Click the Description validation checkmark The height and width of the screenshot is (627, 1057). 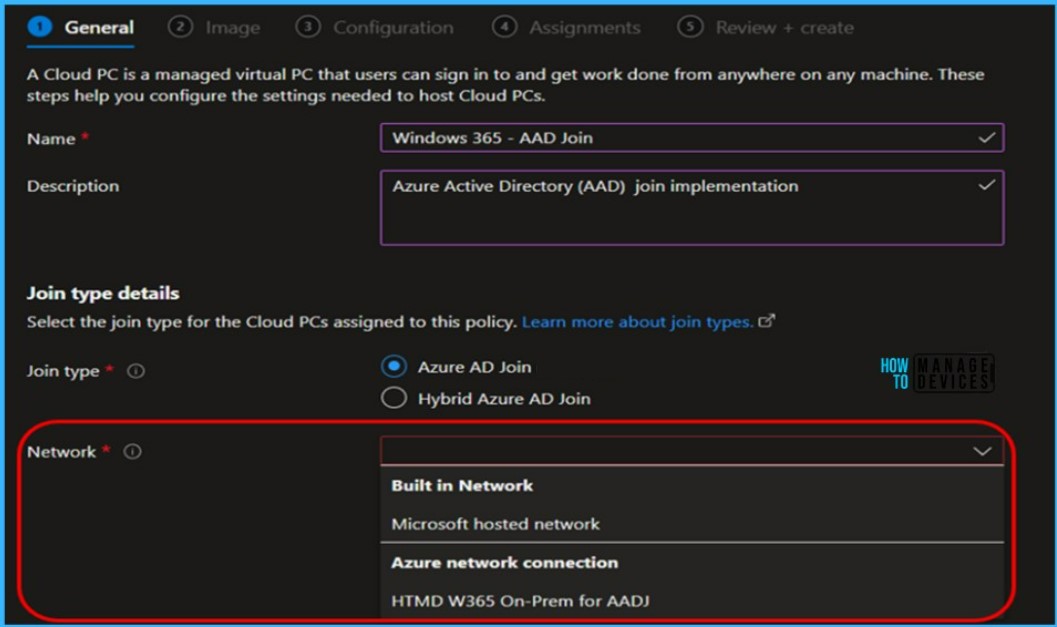tap(986, 185)
